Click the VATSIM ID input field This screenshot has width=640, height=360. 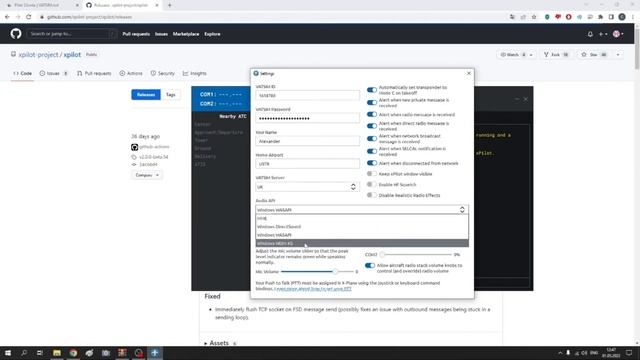pyautogui.click(x=307, y=96)
